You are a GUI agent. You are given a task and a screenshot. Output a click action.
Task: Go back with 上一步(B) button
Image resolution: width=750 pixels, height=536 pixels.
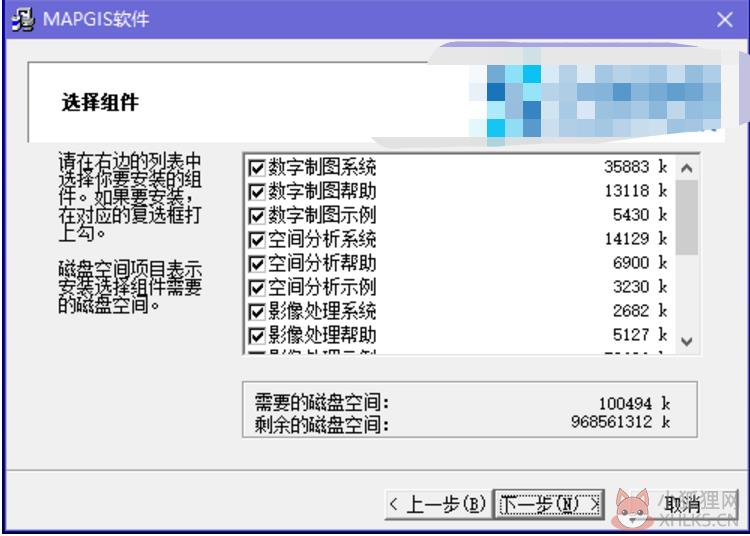pyautogui.click(x=438, y=504)
